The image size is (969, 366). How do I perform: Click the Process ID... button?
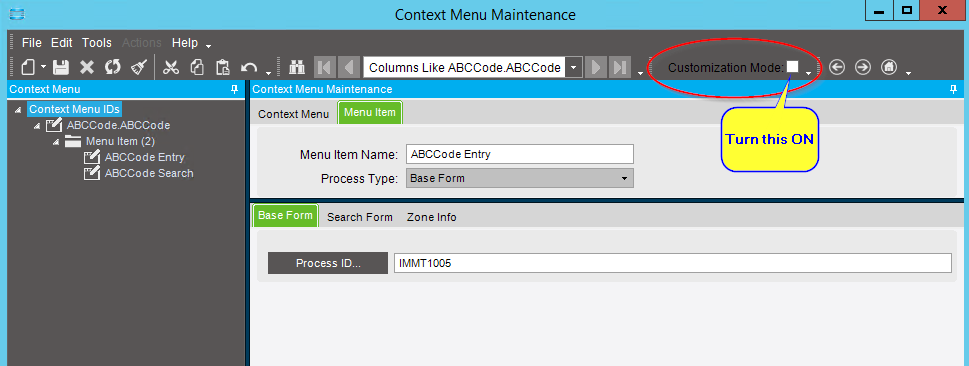[x=328, y=263]
